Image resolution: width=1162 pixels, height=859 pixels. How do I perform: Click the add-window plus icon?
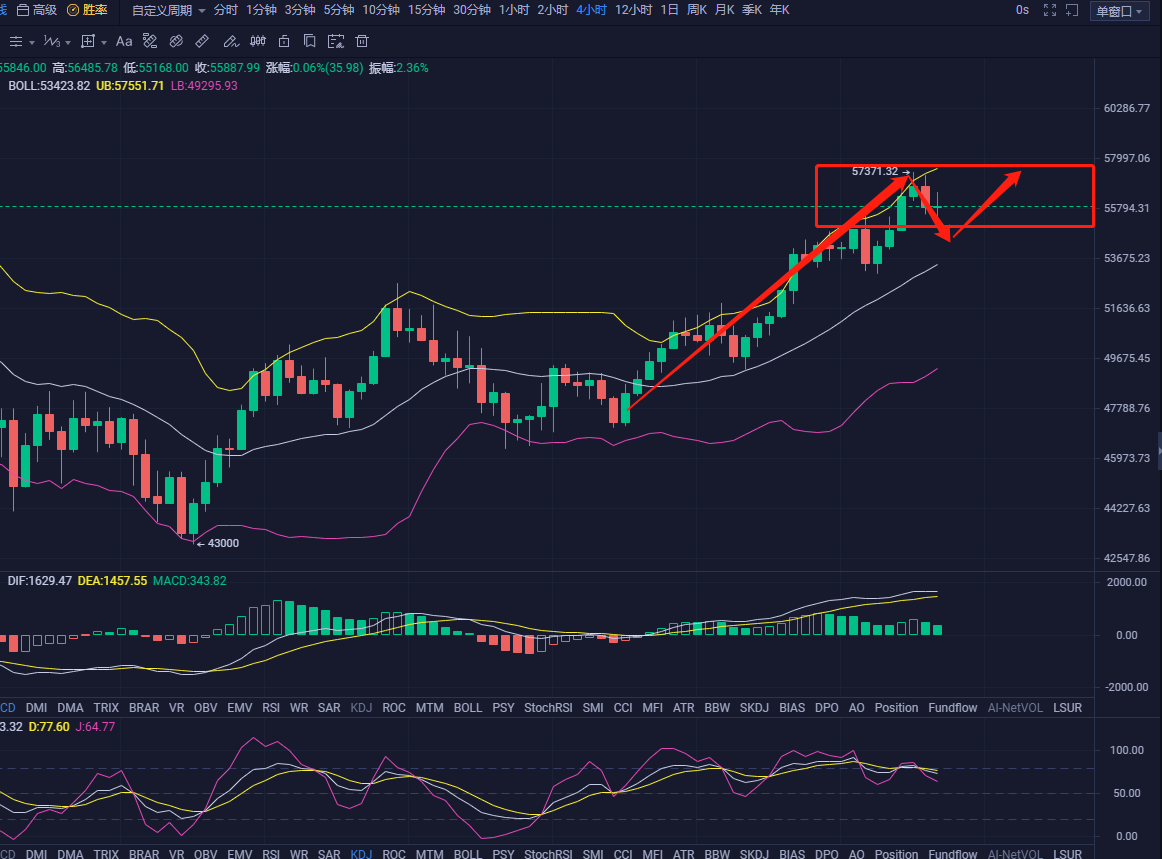[1072, 10]
